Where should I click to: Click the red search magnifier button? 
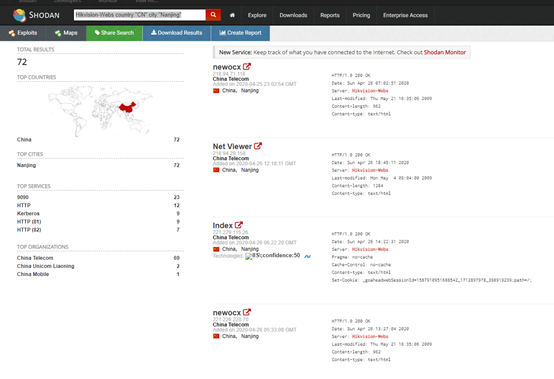coord(213,15)
